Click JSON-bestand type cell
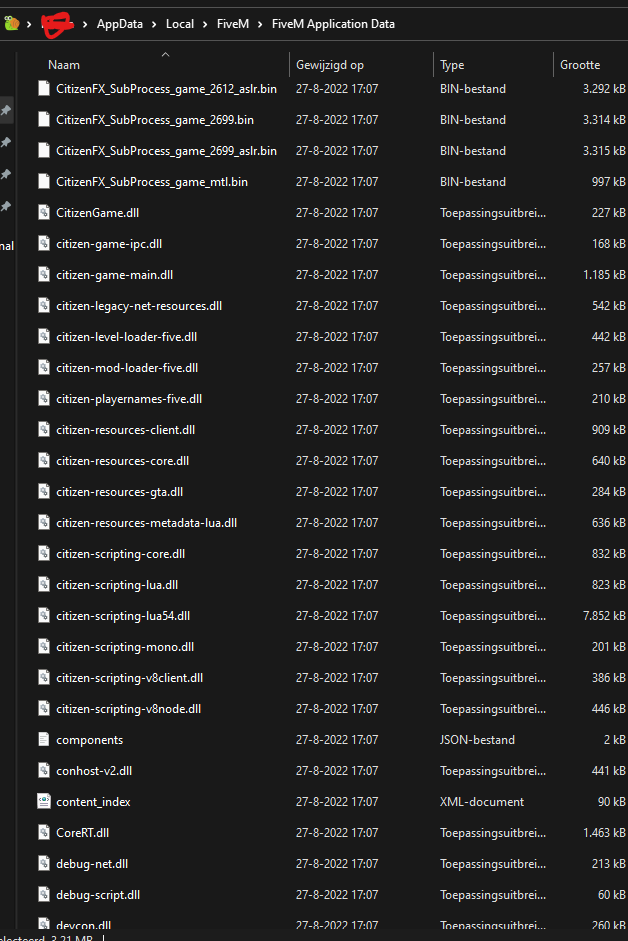 pyautogui.click(x=477, y=740)
